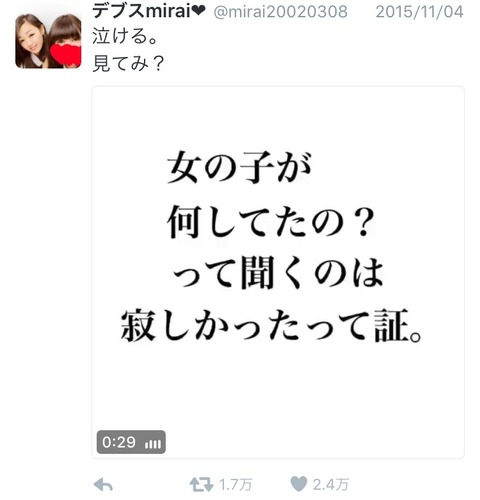Click the 寂しかったって証。 line in video

click(271, 325)
